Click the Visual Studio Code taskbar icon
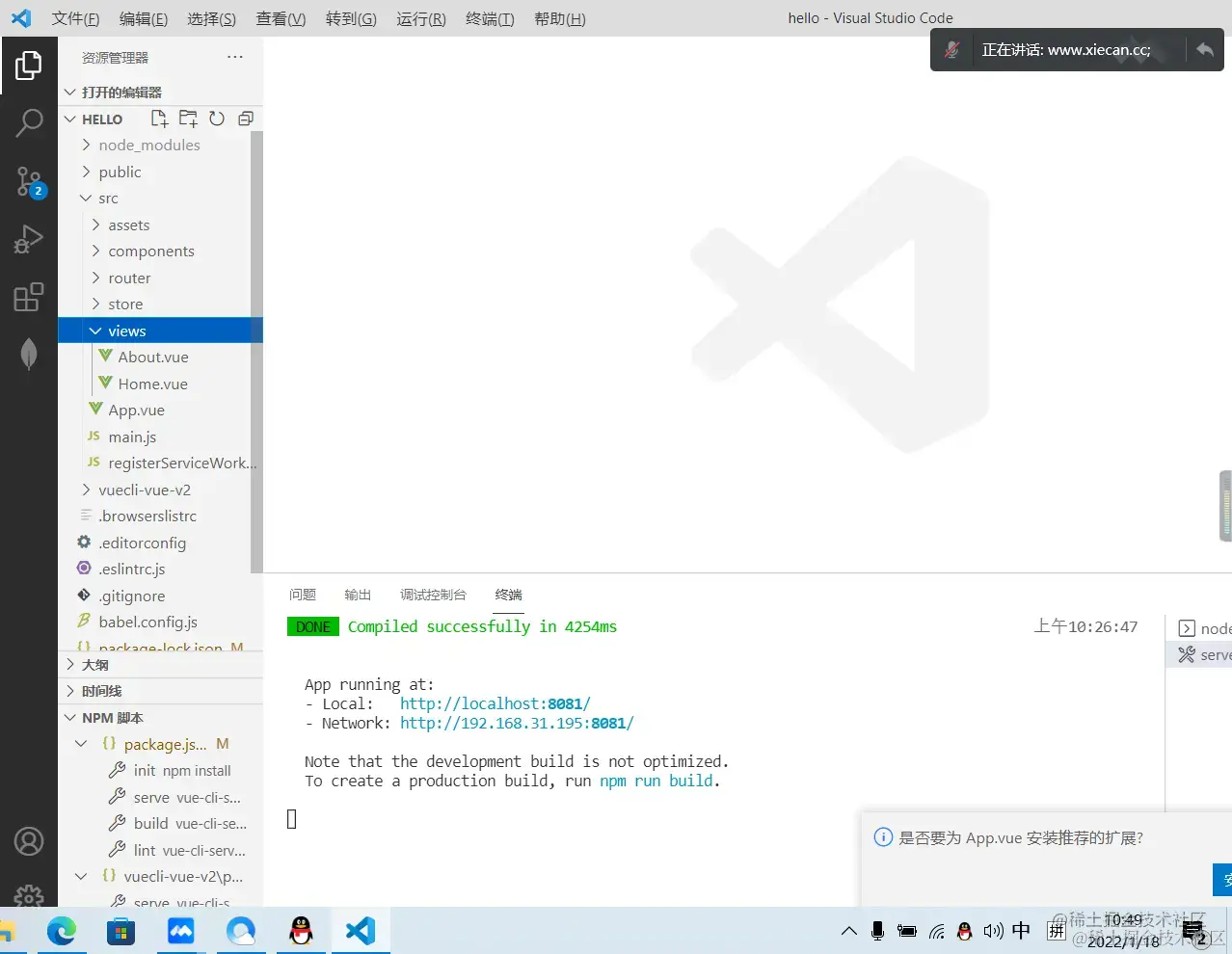 [360, 931]
